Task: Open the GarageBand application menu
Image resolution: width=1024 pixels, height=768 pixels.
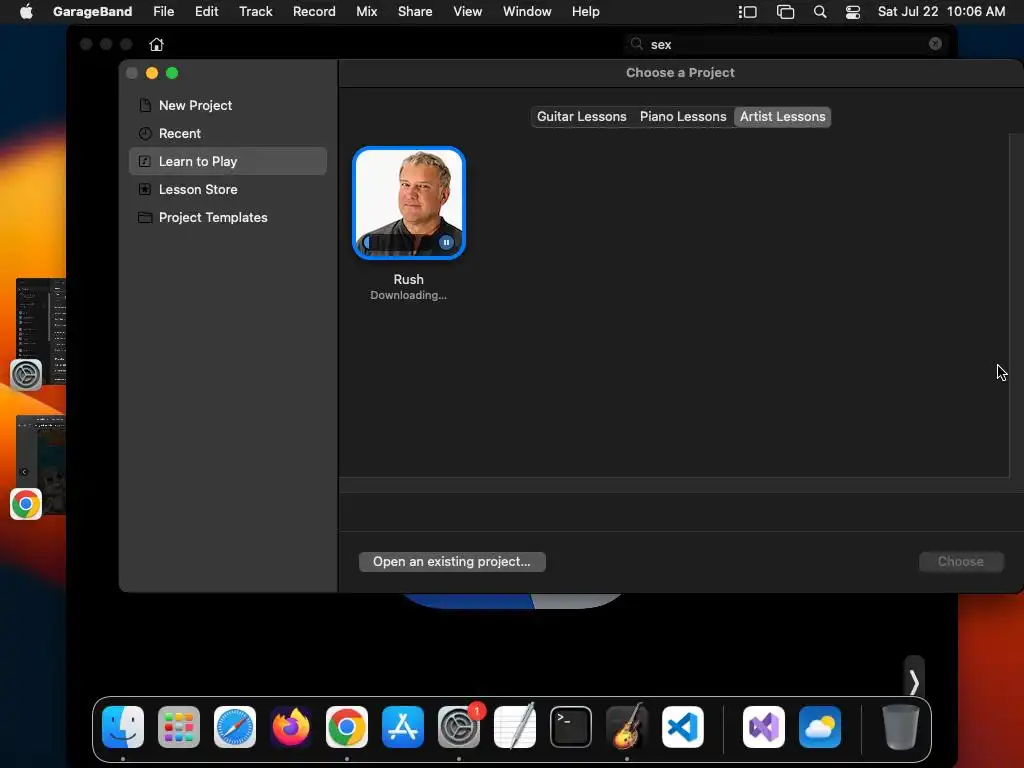Action: pos(92,12)
